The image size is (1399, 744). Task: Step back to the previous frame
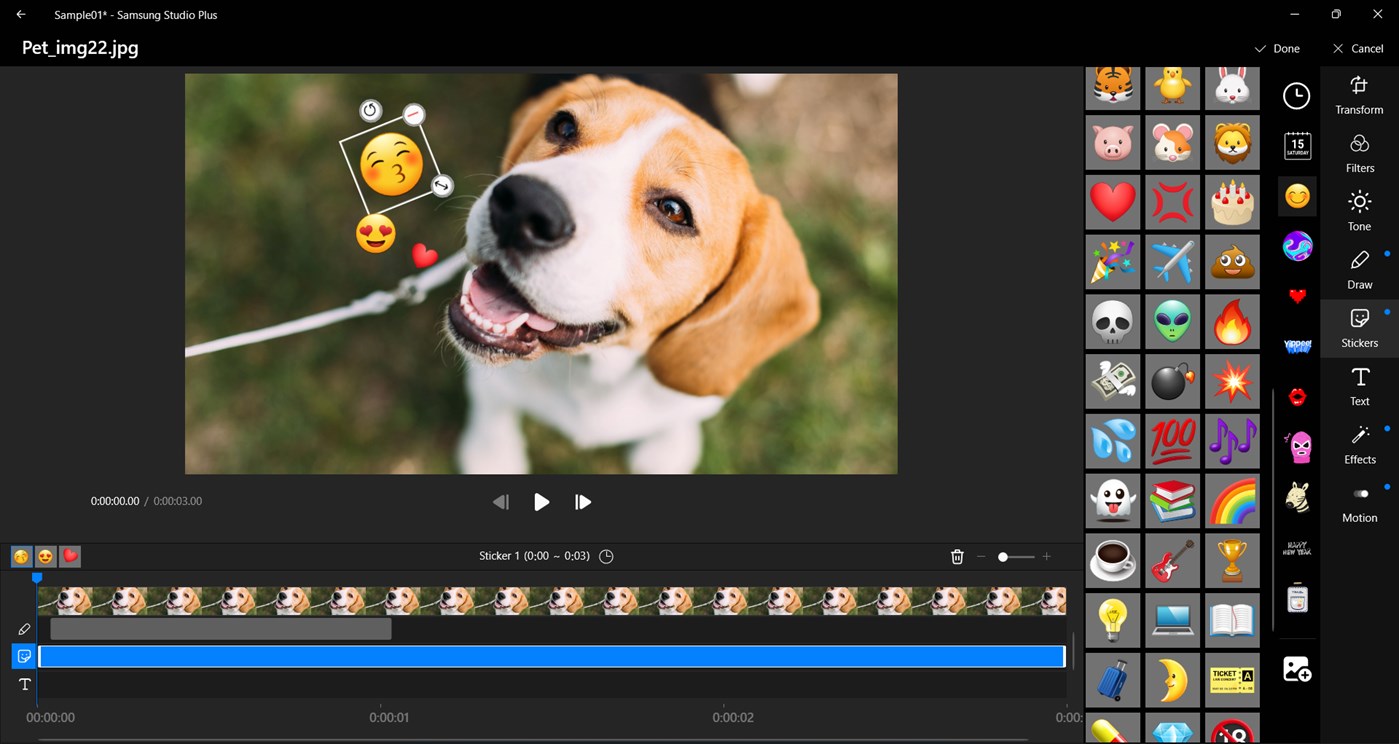[501, 502]
